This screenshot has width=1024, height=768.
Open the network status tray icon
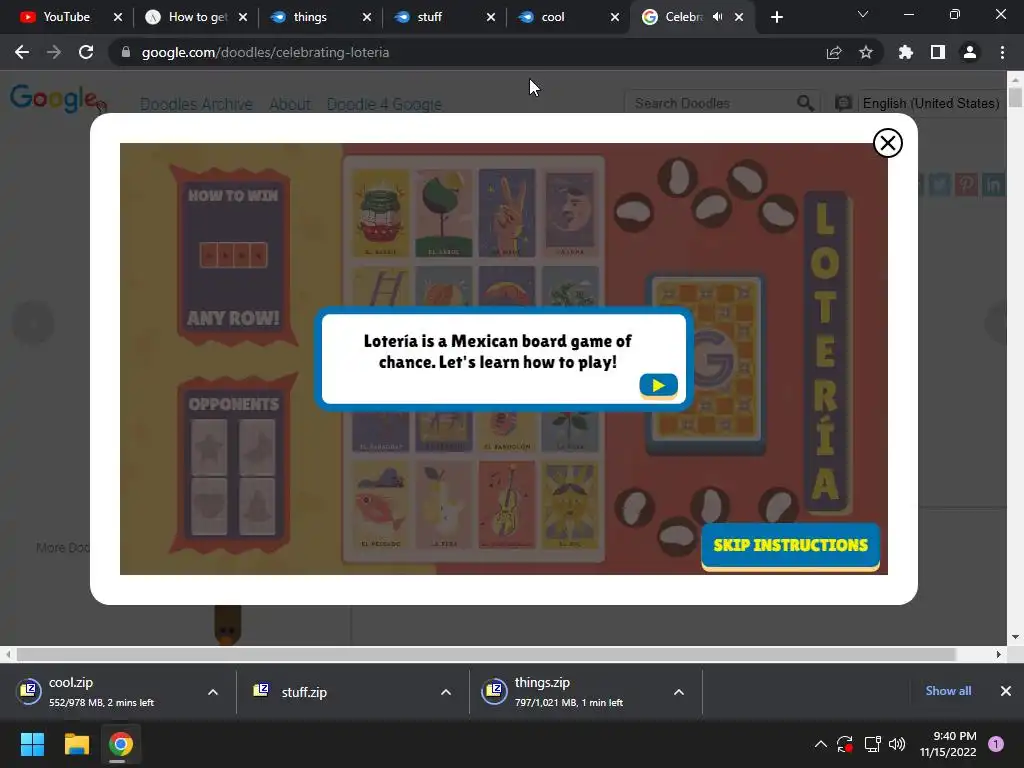coord(872,744)
